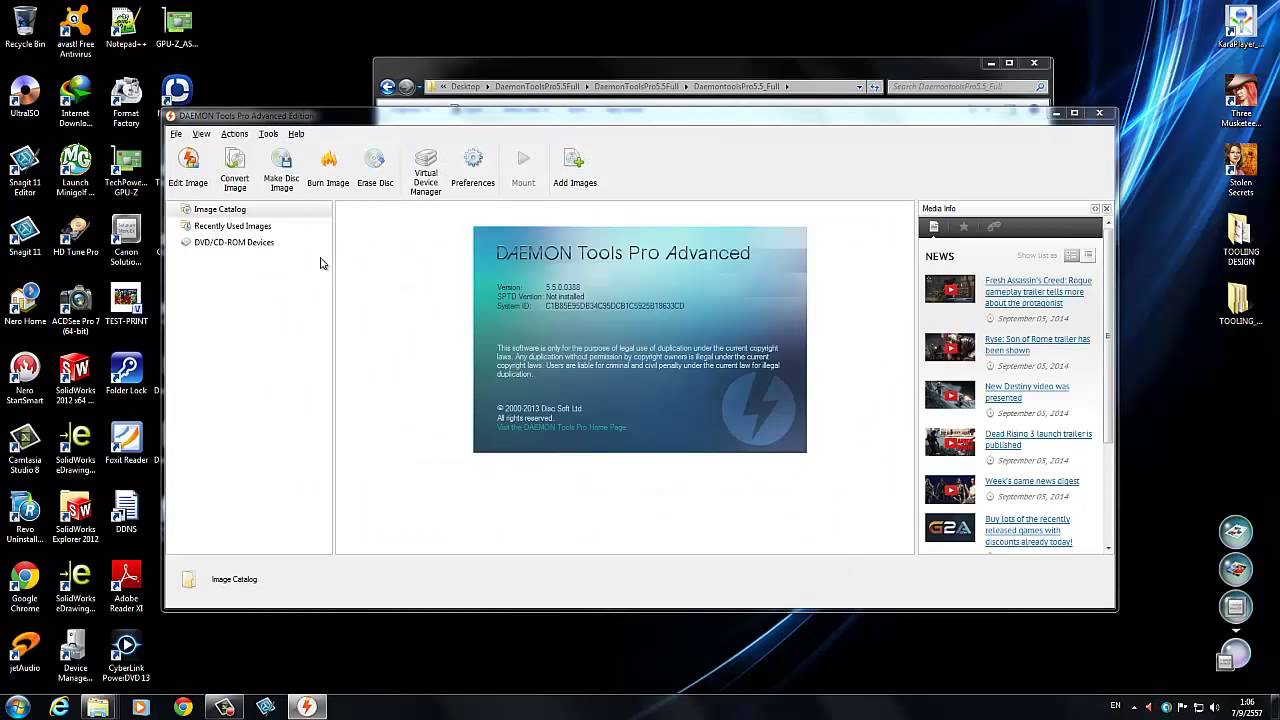This screenshot has height=720, width=1280.
Task: Click Add Images toolbar icon
Action: pyautogui.click(x=575, y=168)
